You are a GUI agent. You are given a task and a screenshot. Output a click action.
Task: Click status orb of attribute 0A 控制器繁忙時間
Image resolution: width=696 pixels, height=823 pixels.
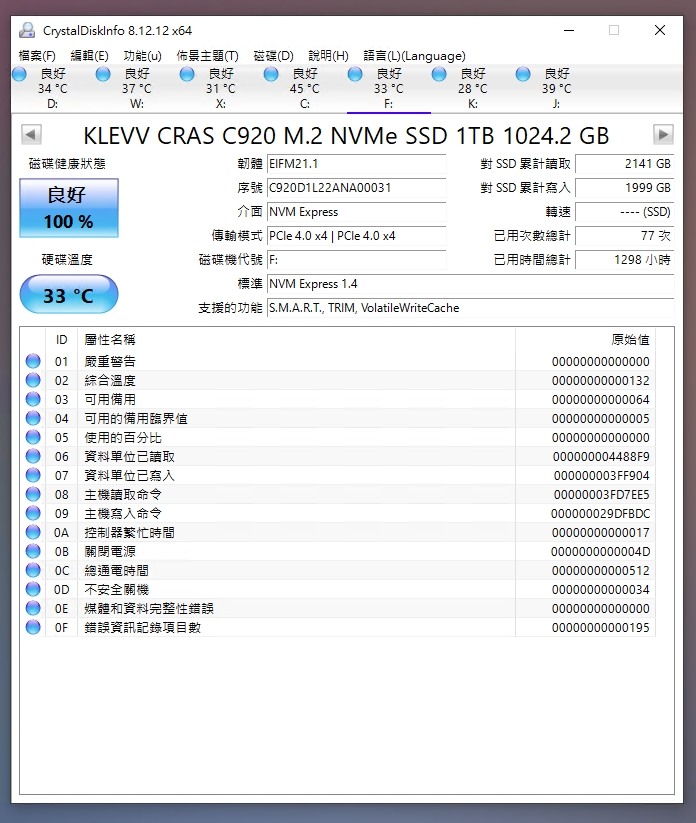[x=33, y=532]
